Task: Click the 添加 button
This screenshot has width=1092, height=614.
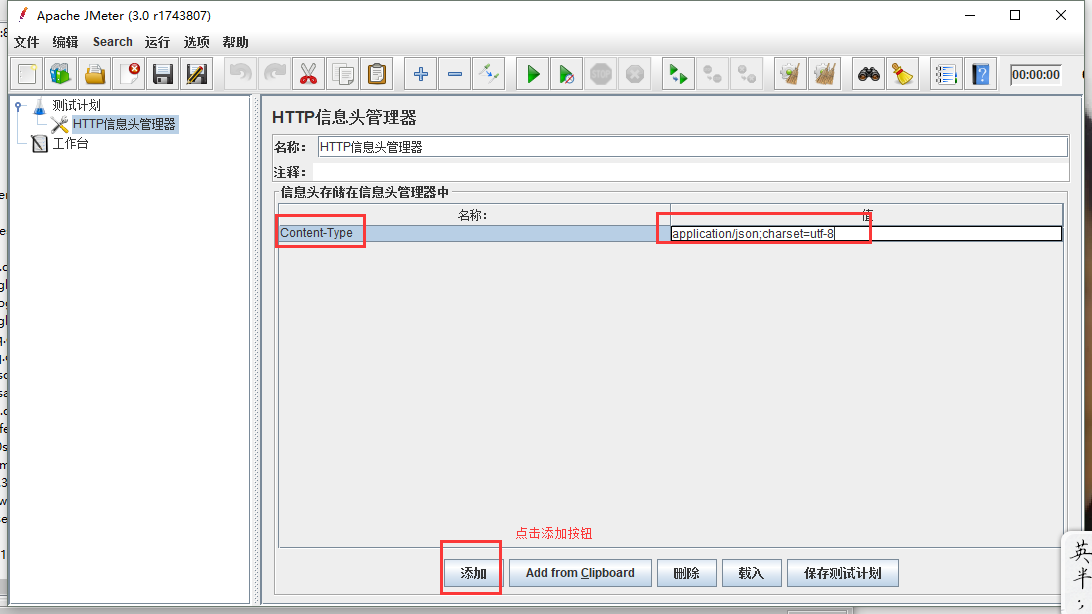Action: click(x=470, y=572)
